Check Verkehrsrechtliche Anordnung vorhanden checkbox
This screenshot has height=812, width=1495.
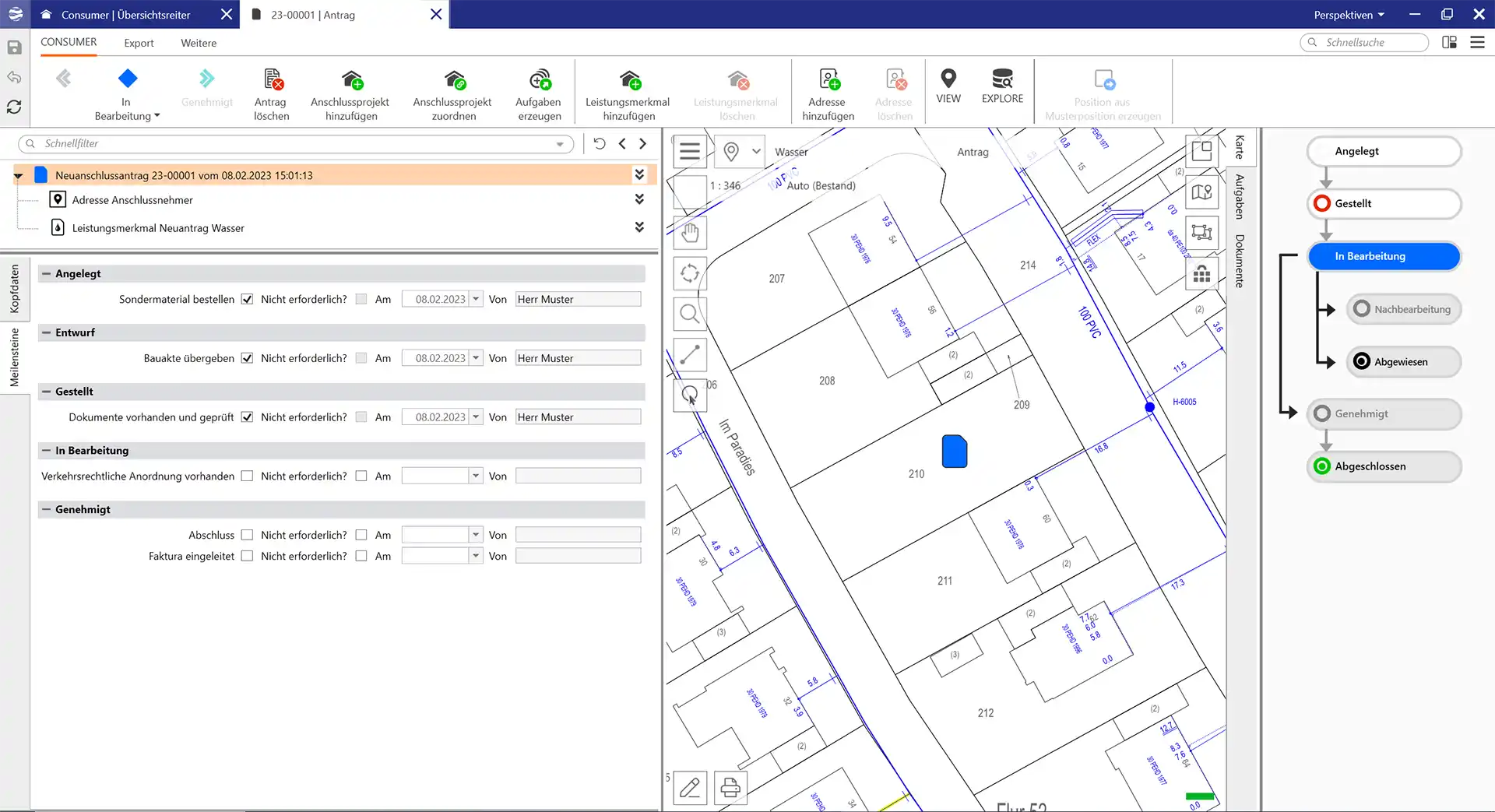point(247,476)
